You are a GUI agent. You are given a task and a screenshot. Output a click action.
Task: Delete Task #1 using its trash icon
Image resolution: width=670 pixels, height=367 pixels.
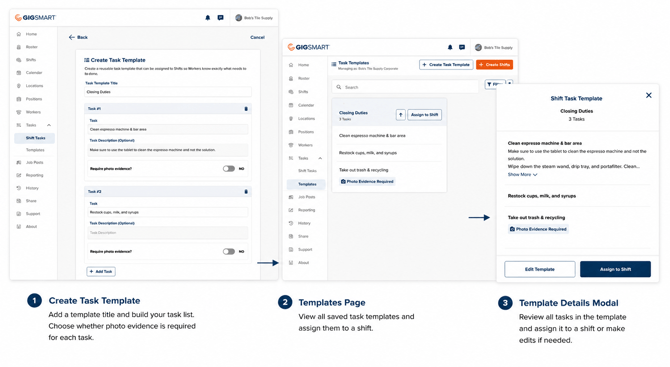(x=246, y=109)
